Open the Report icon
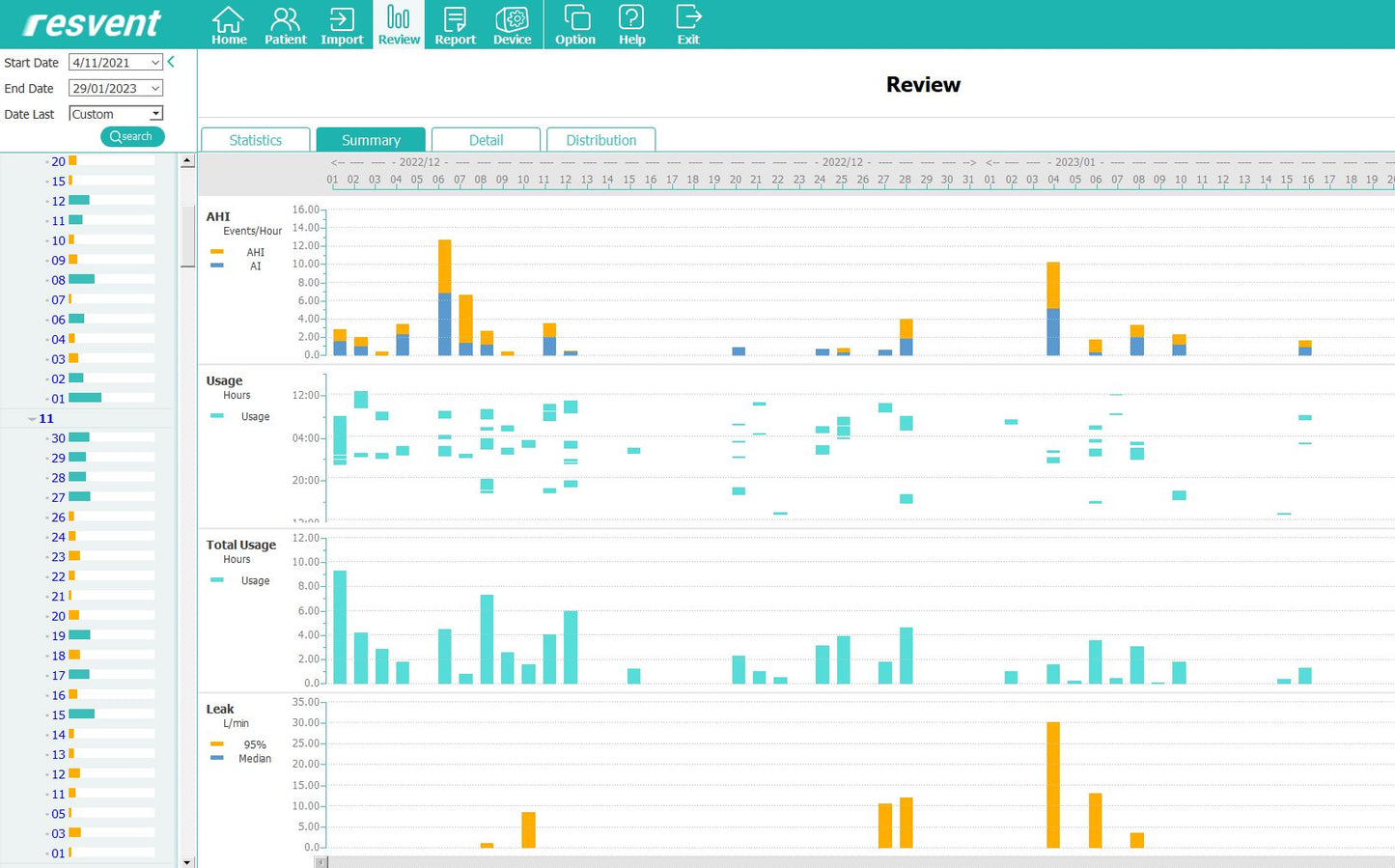Screen dimensions: 1395x868 point(455,25)
